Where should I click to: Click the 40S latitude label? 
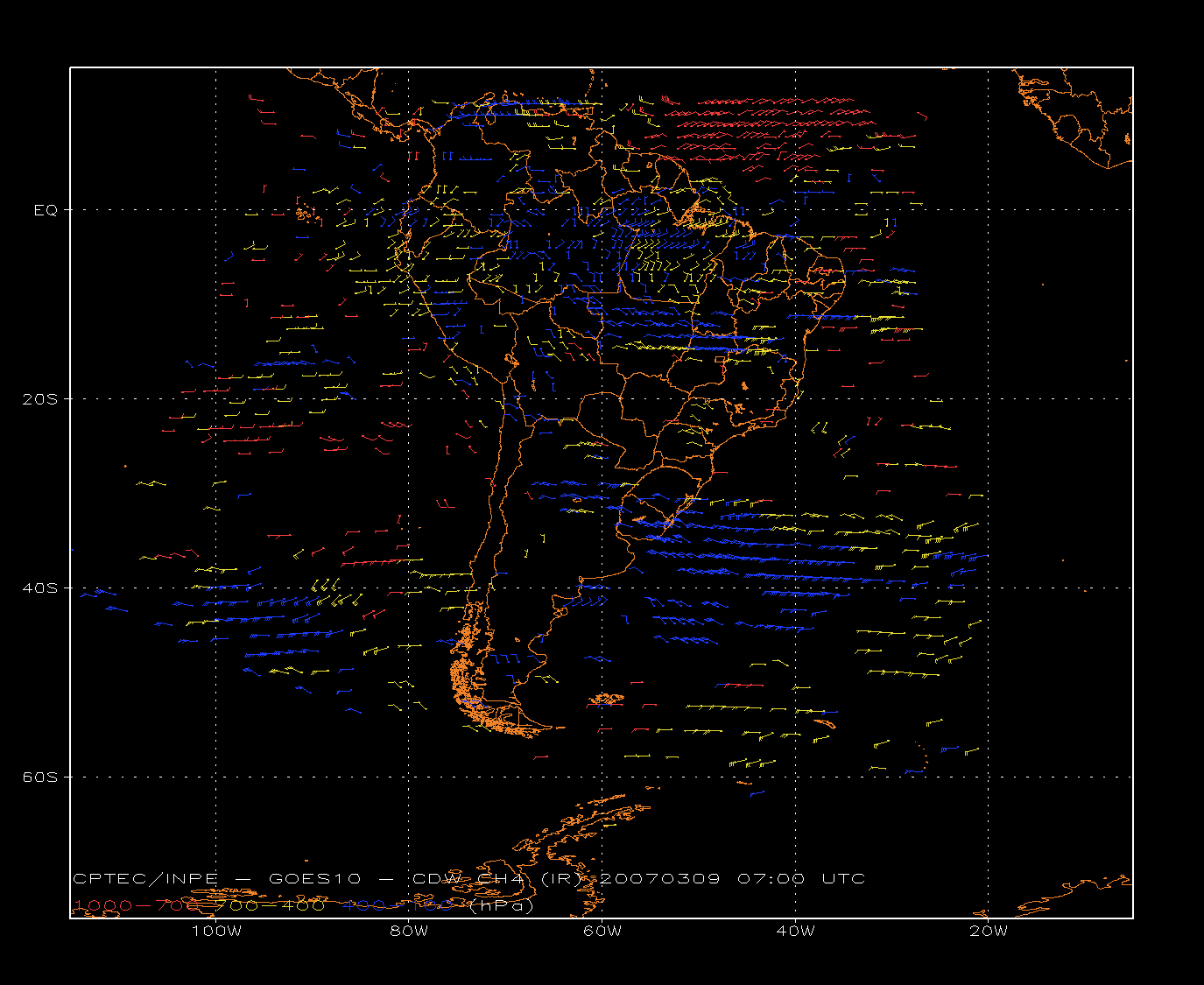click(39, 588)
